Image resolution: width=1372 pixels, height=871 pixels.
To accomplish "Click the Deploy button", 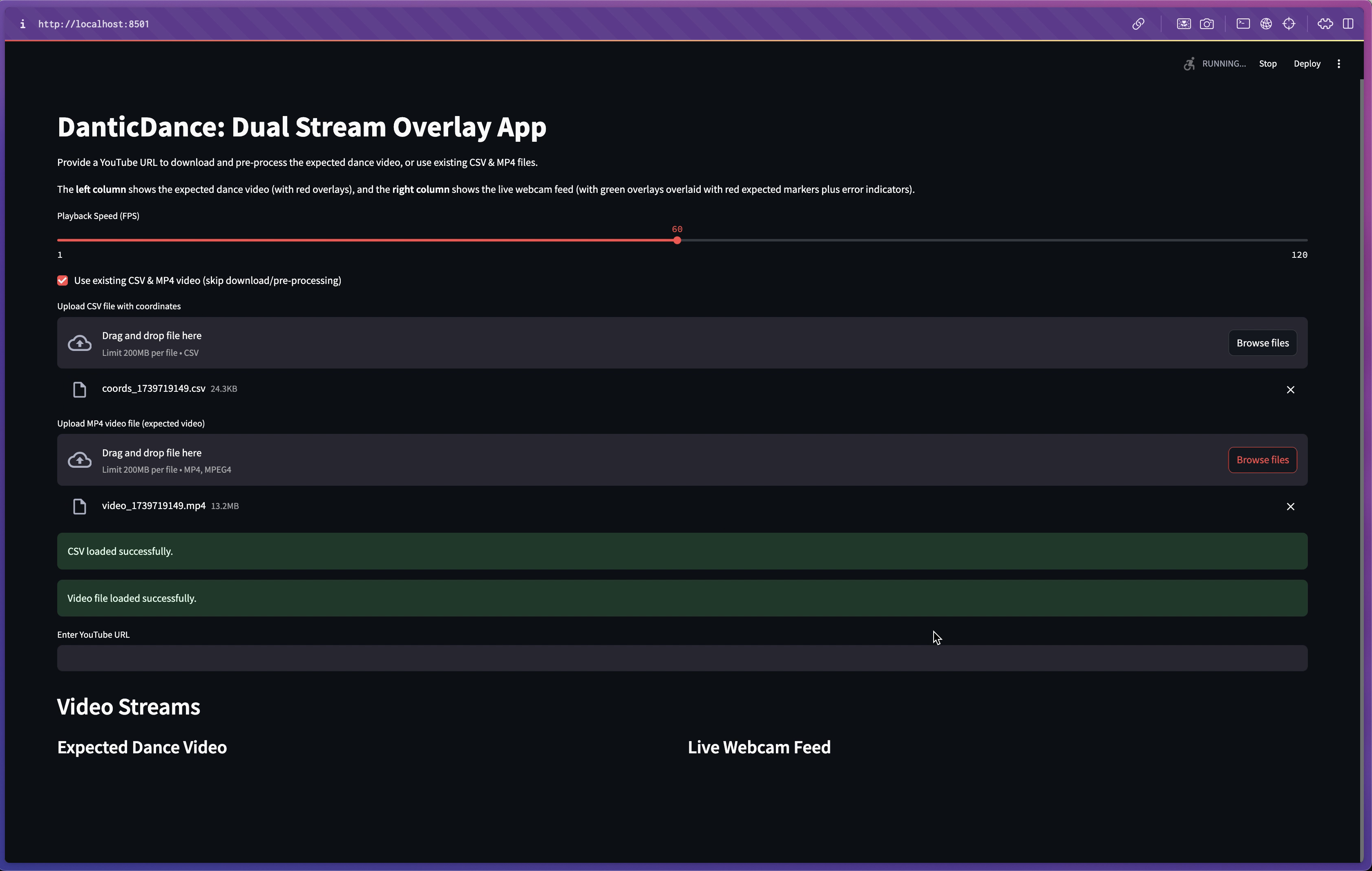I will (x=1307, y=64).
